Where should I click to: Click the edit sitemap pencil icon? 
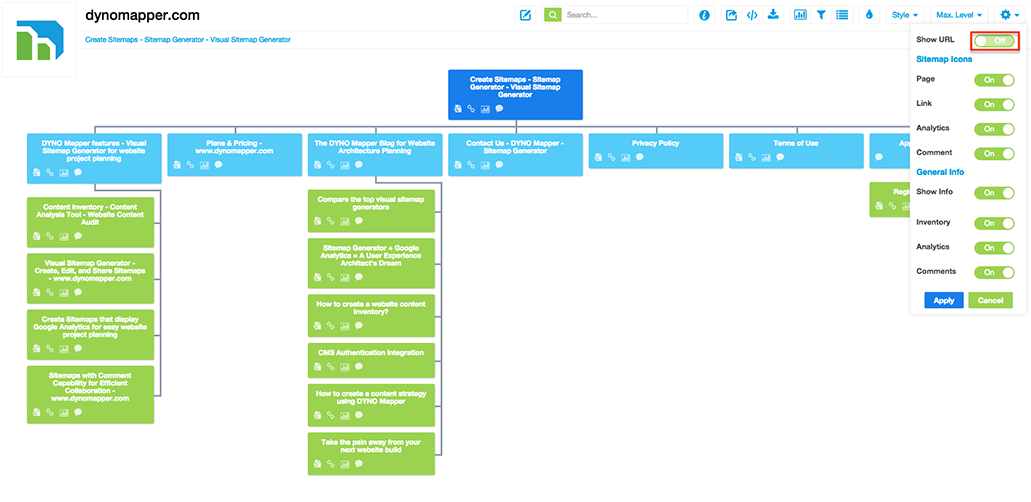pos(525,14)
